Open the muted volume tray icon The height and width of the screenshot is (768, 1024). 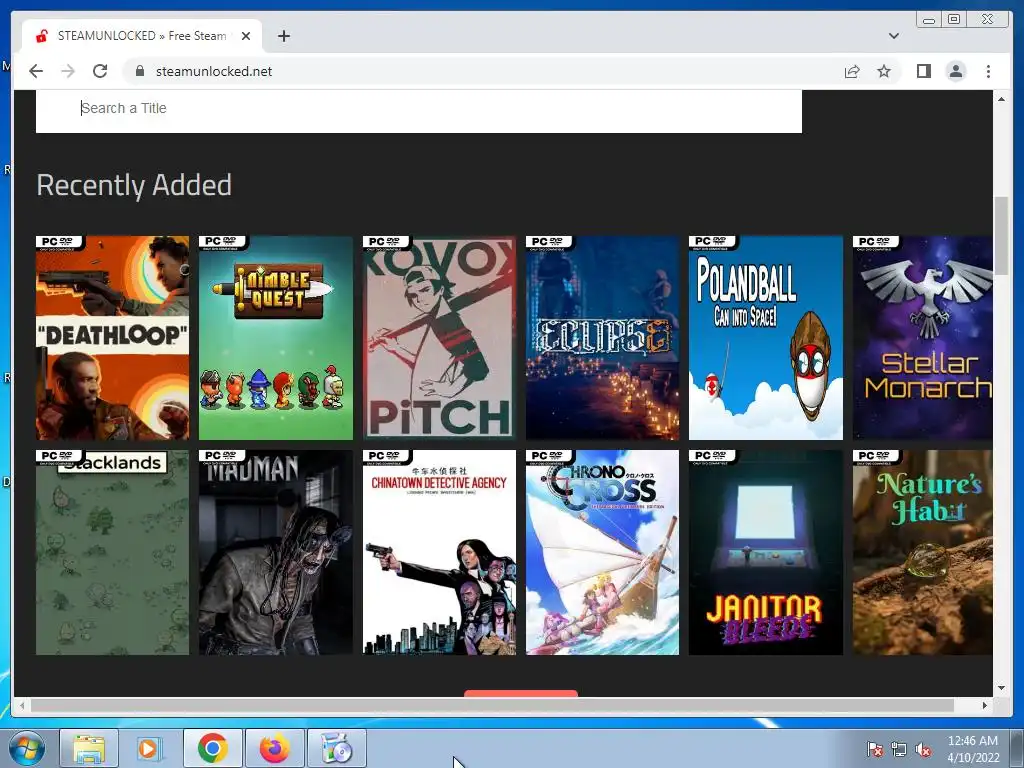923,749
